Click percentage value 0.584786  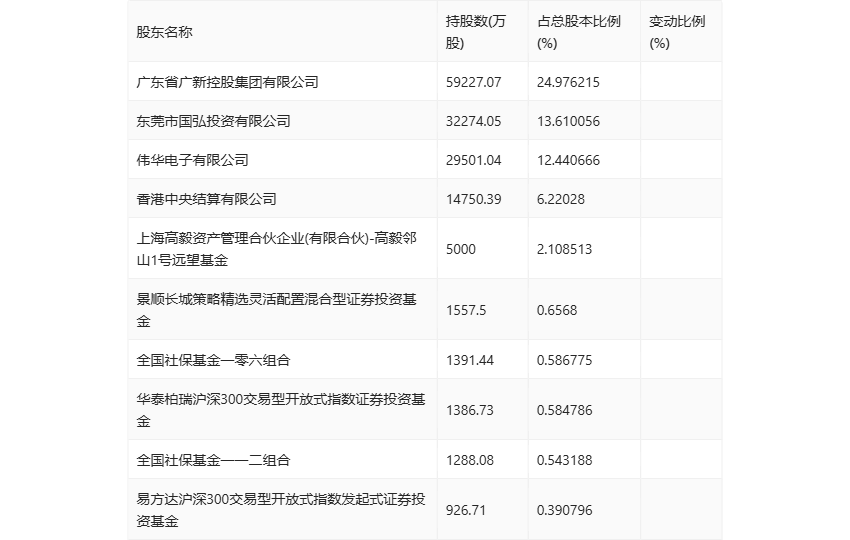pos(564,410)
